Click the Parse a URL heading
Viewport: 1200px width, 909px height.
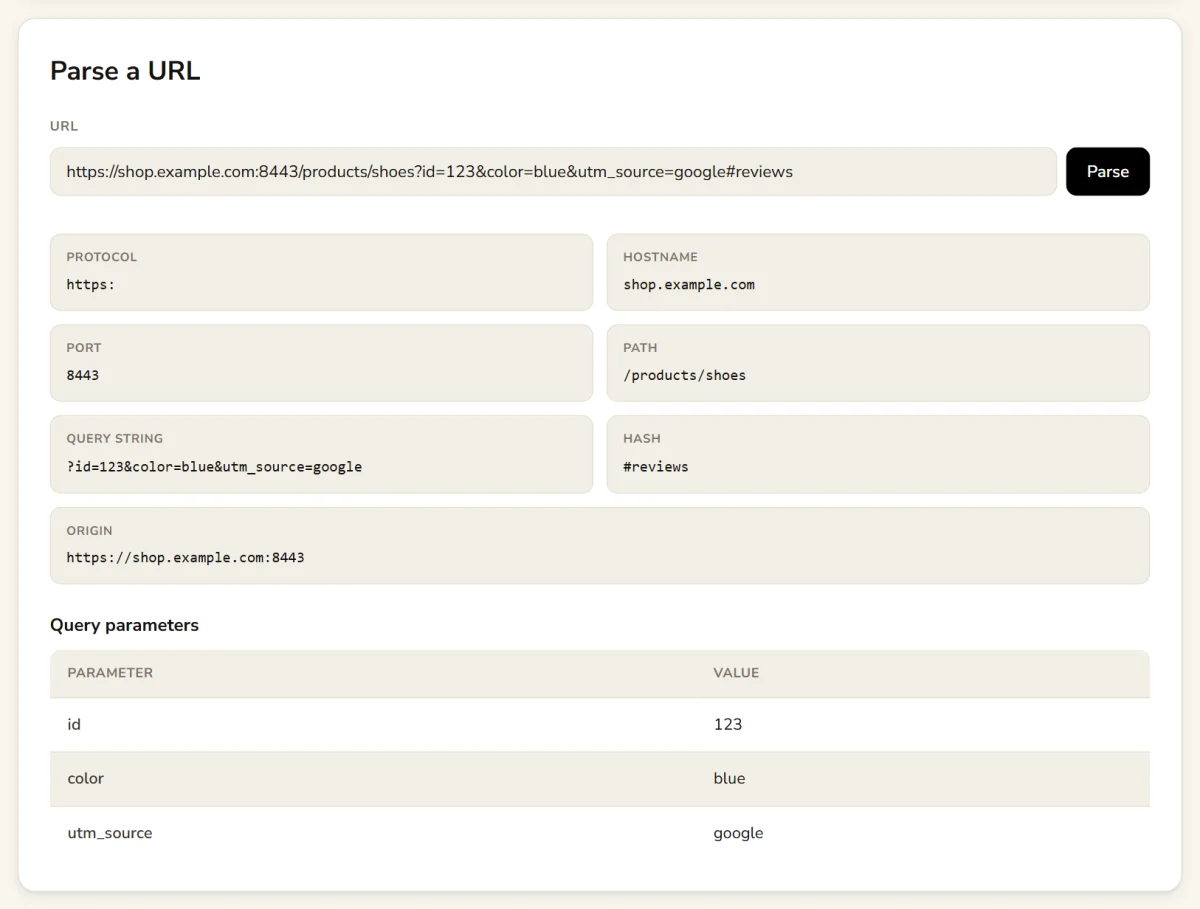pos(125,71)
